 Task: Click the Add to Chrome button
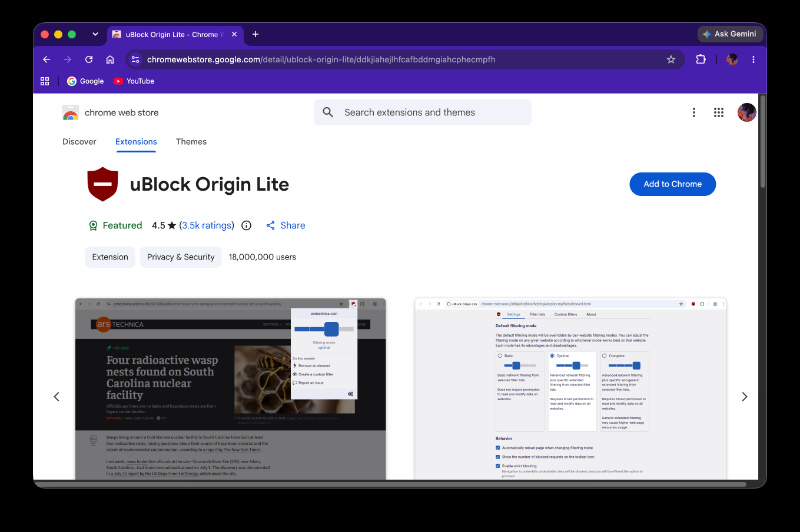click(672, 184)
